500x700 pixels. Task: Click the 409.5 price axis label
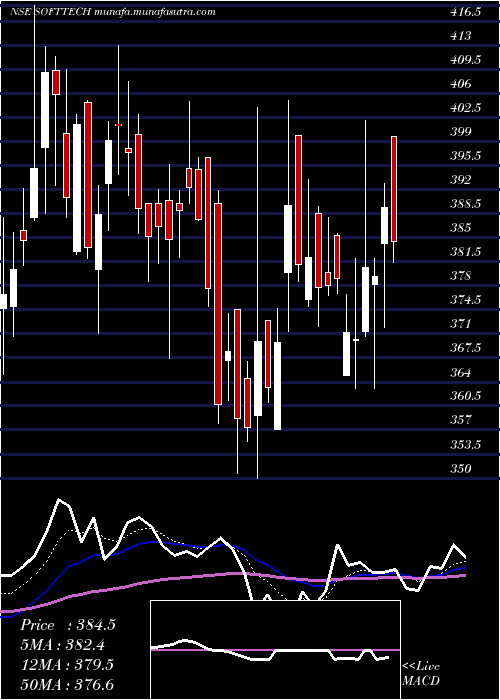[x=465, y=60]
